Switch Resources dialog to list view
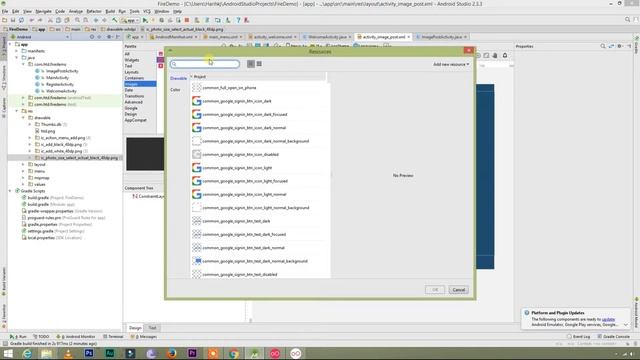 coord(251,64)
